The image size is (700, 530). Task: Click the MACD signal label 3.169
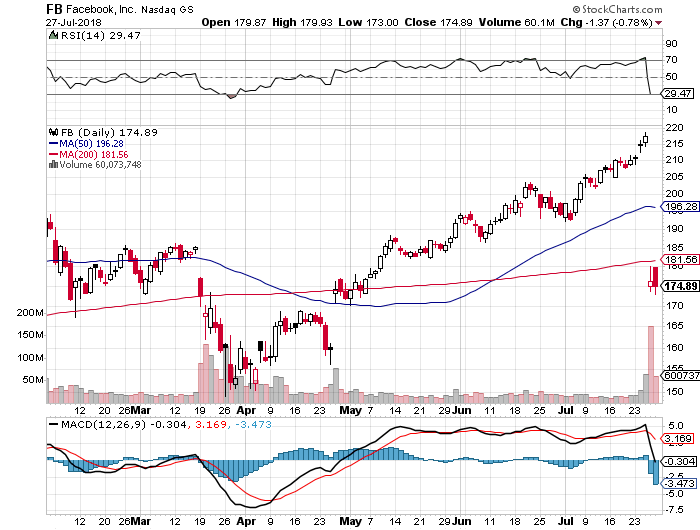click(678, 438)
